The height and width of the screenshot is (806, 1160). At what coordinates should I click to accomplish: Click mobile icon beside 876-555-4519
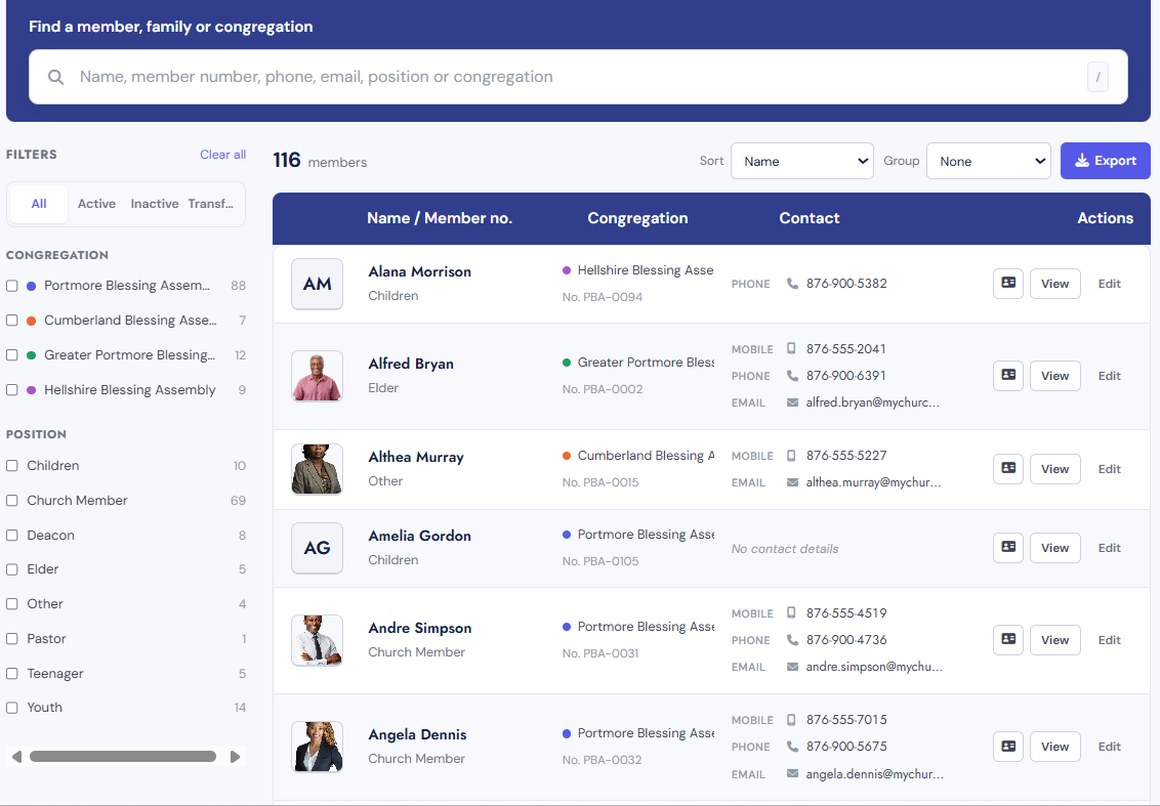[x=792, y=613]
